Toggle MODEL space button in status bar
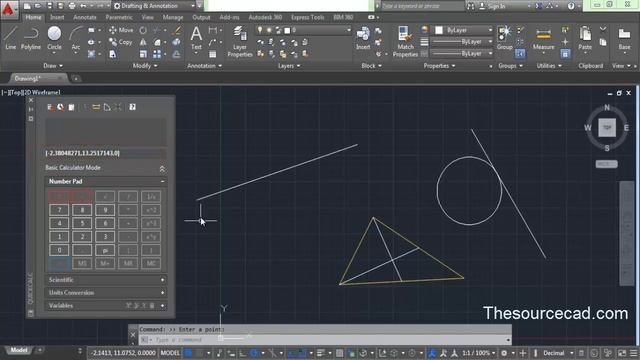The width and height of the screenshot is (640, 360). (x=170, y=353)
